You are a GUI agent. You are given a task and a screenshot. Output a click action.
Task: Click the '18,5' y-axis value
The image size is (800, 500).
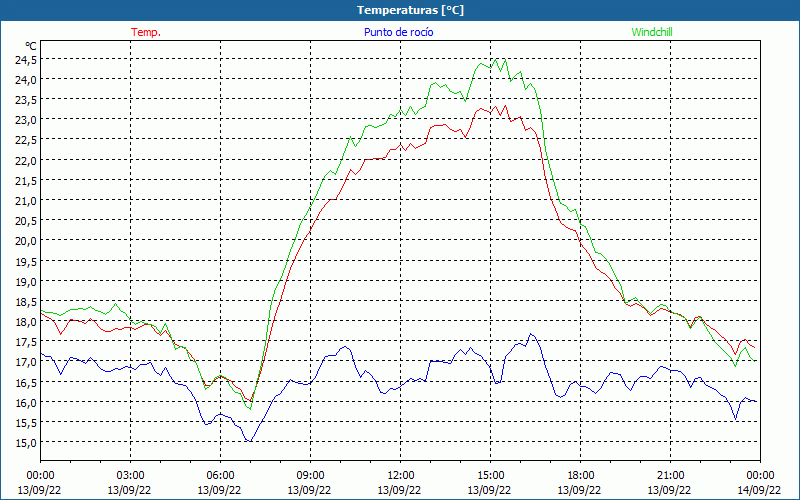(x=26, y=302)
